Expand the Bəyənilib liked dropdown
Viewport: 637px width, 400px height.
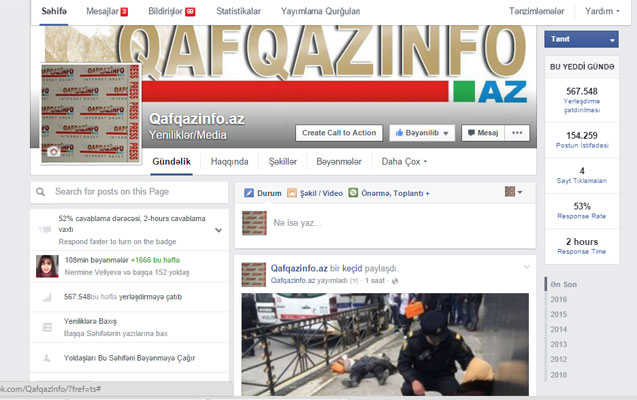(x=422, y=133)
